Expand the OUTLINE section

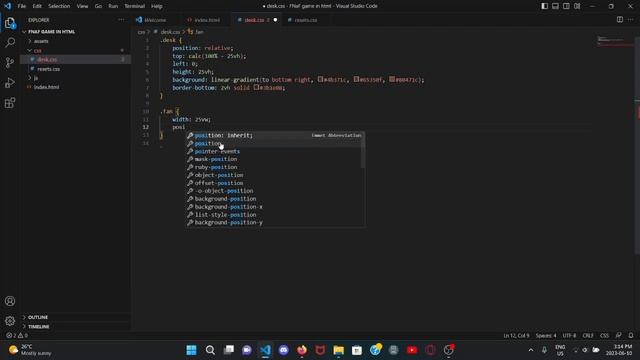point(38,317)
